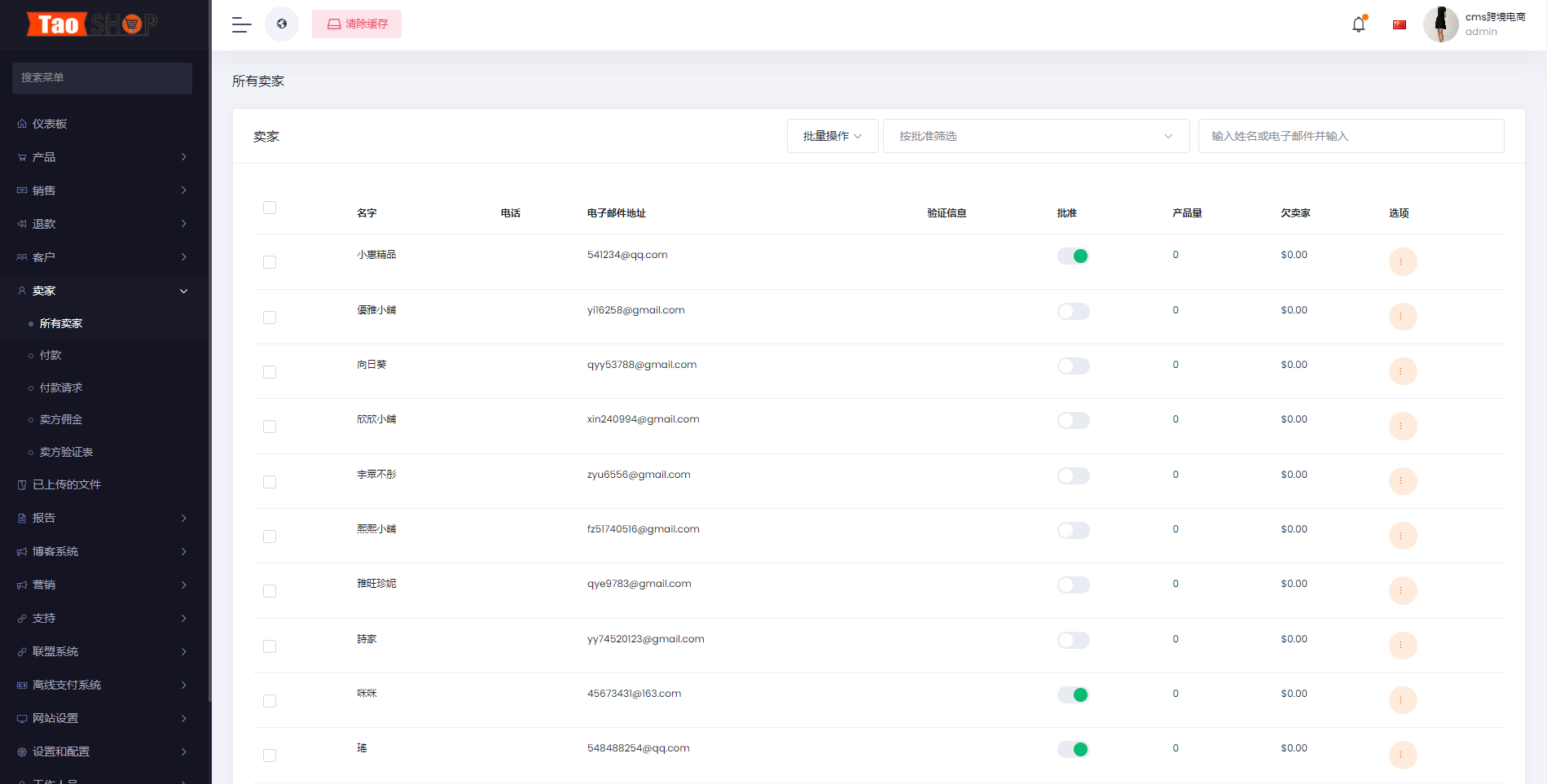
Task: Select checkbox for seller 宇宗不彤
Action: (270, 482)
